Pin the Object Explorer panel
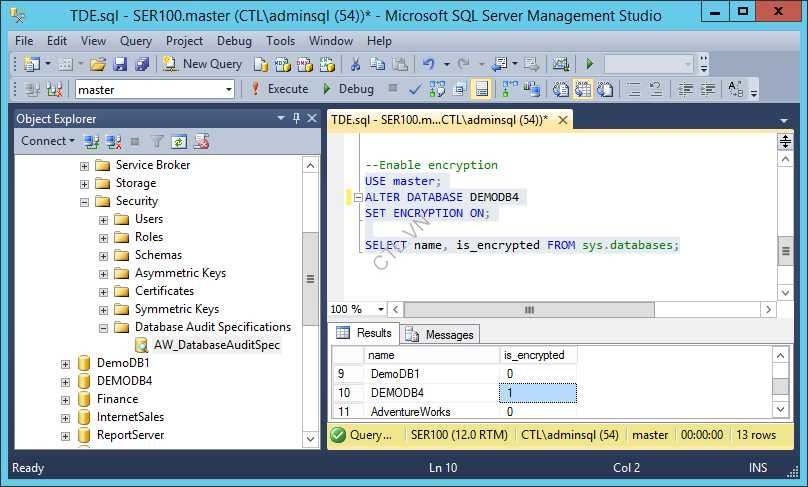808x487 pixels. (x=296, y=119)
